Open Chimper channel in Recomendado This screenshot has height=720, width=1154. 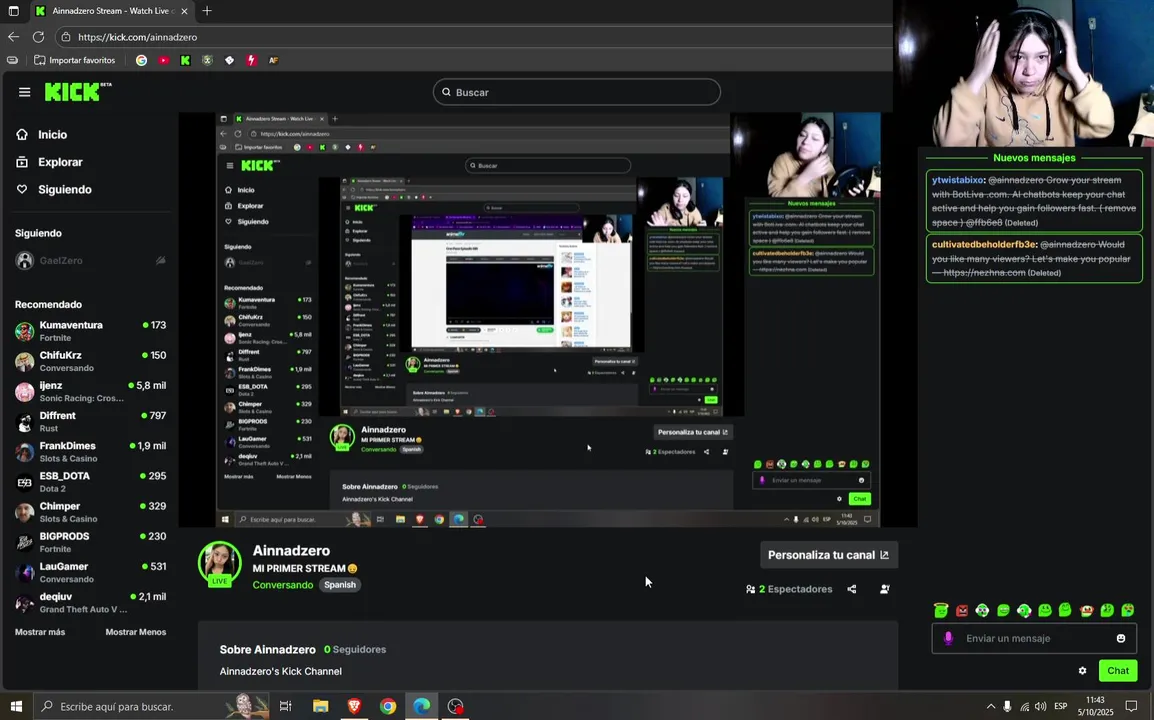tap(90, 512)
